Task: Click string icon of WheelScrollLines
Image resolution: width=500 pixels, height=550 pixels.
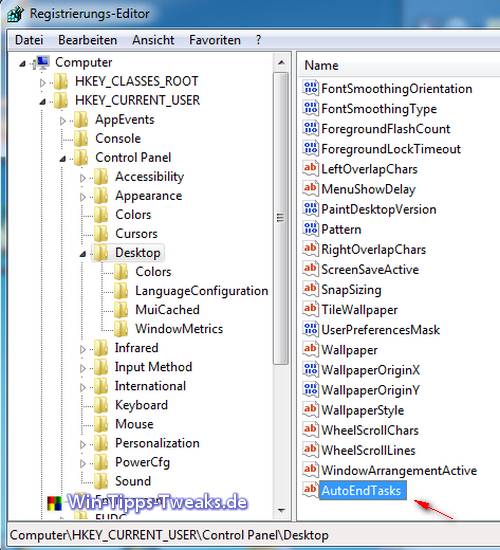Action: [311, 450]
